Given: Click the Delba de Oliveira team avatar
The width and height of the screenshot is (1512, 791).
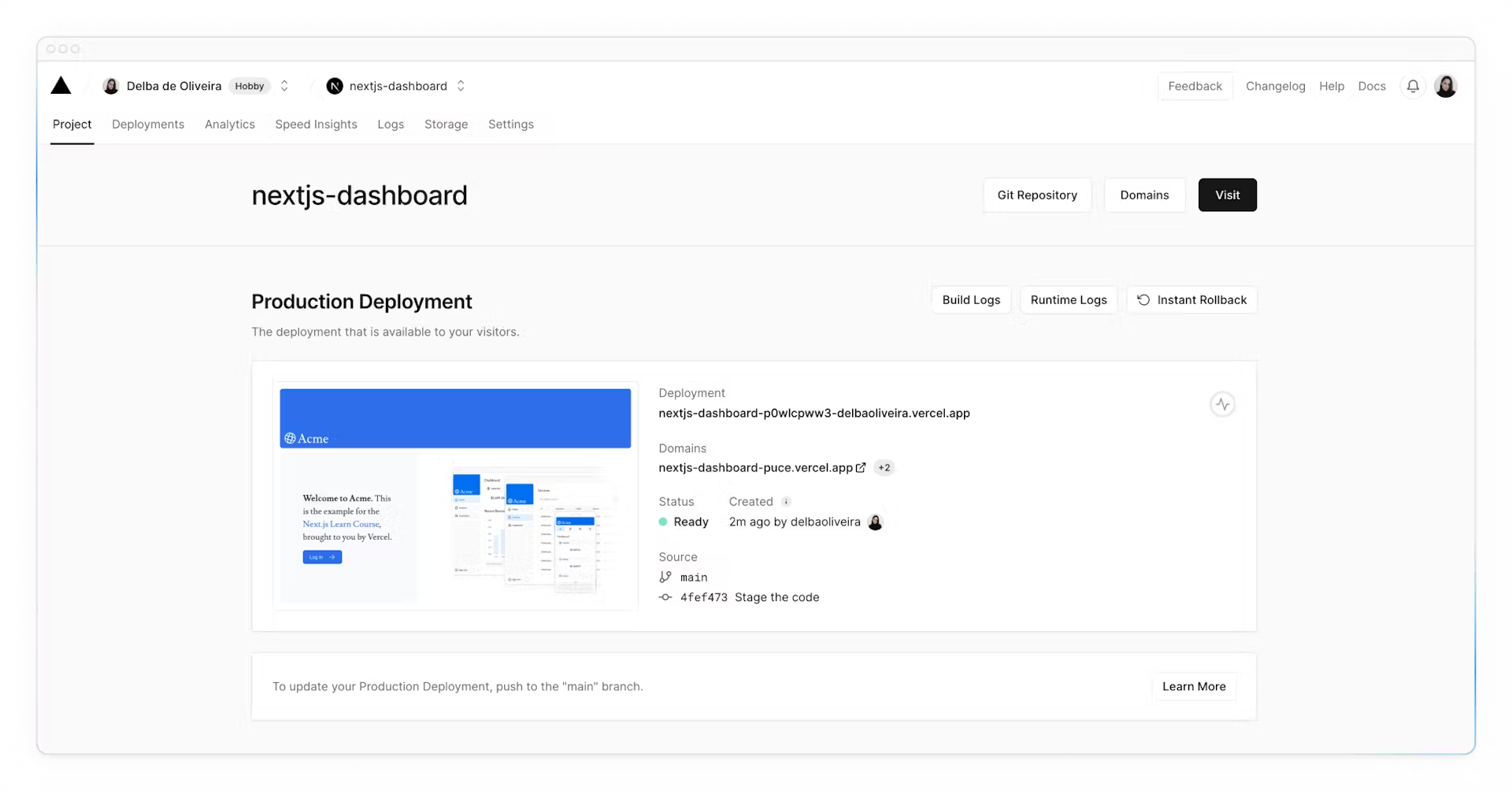Looking at the screenshot, I should (x=111, y=86).
